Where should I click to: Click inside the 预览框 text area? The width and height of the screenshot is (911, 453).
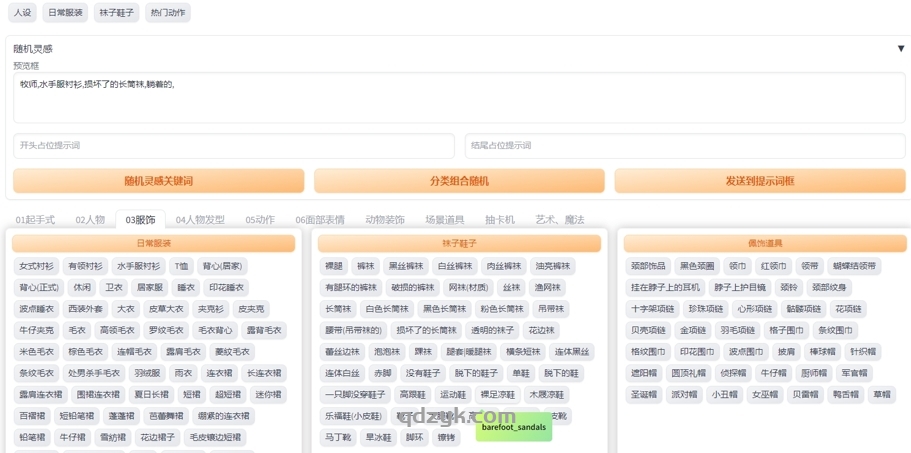(458, 98)
